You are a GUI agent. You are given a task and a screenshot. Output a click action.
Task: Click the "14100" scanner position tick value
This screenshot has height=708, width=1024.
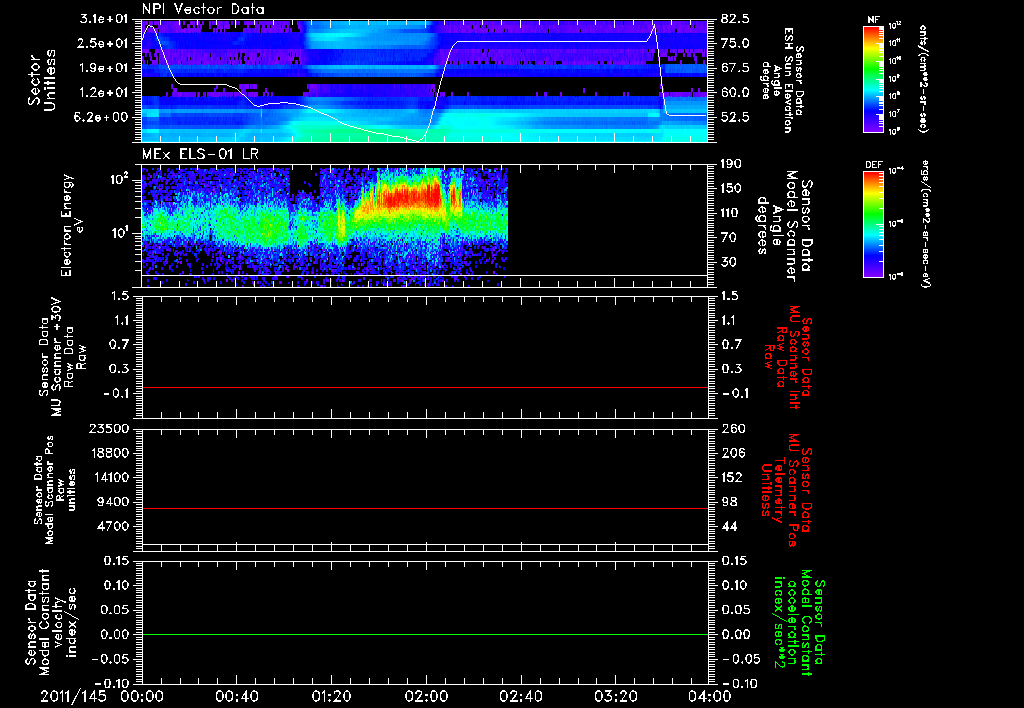(x=110, y=477)
